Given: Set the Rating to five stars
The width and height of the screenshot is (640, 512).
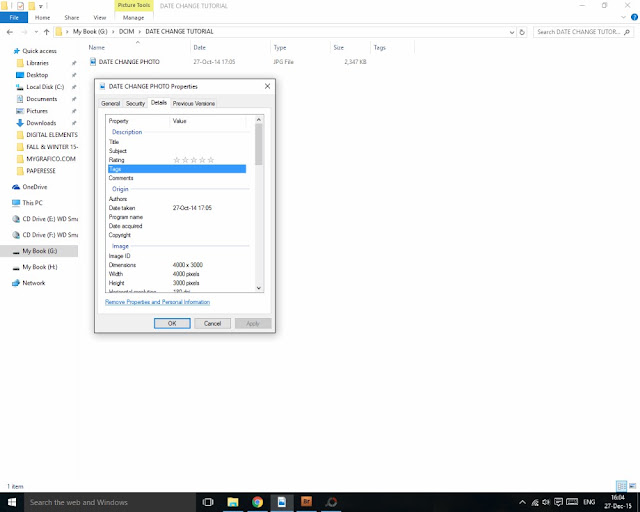Looking at the screenshot, I should pyautogui.click(x=211, y=160).
